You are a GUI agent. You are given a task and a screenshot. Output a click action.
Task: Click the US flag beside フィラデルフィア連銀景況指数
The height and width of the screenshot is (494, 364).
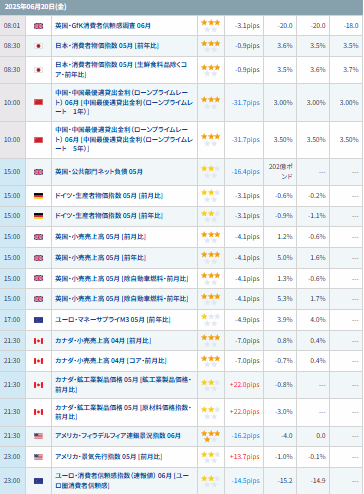[x=38, y=436]
